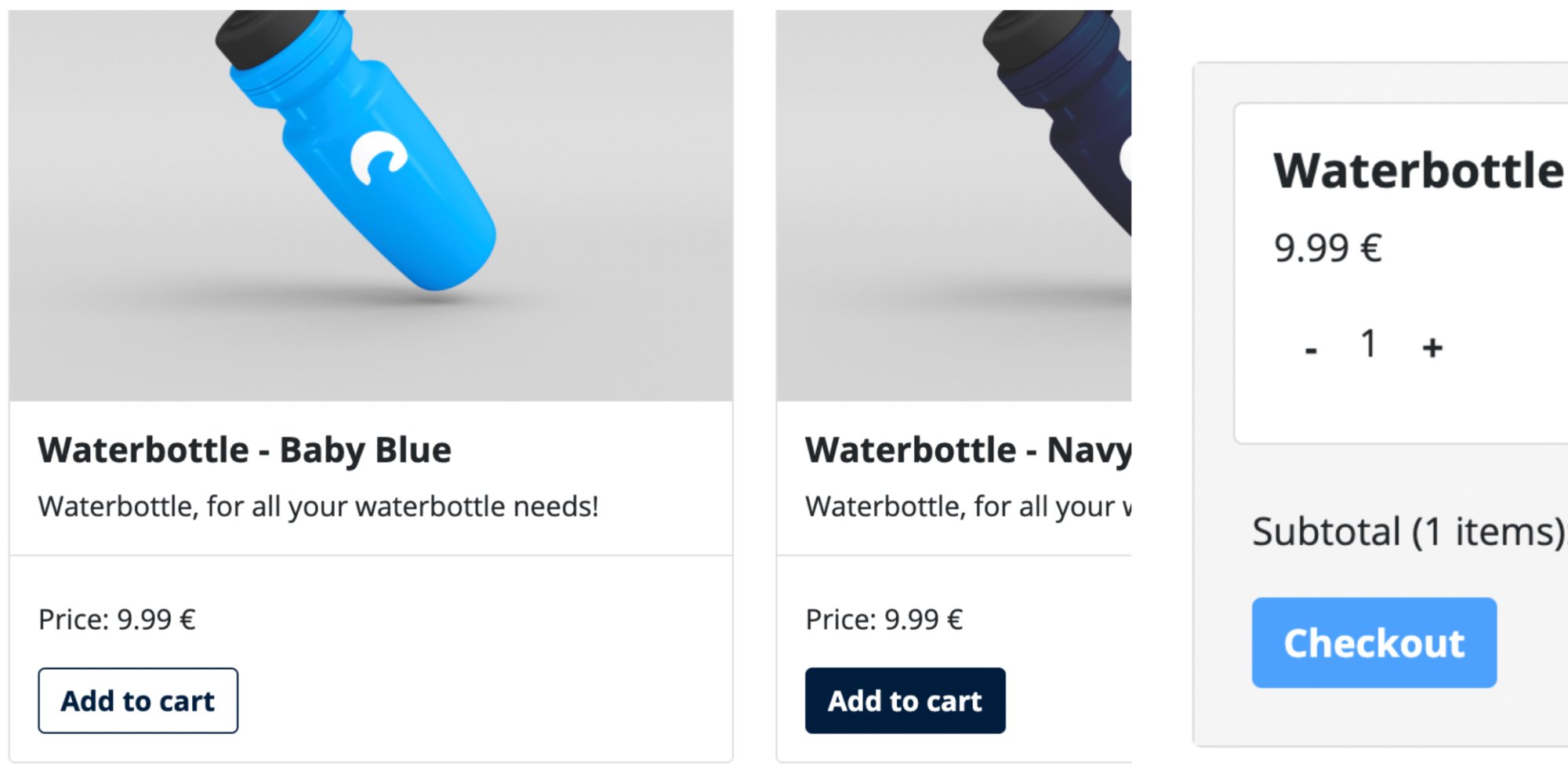Add the Navy waterbottle to cart
Screen dimensions: 1568x778
(x=905, y=700)
